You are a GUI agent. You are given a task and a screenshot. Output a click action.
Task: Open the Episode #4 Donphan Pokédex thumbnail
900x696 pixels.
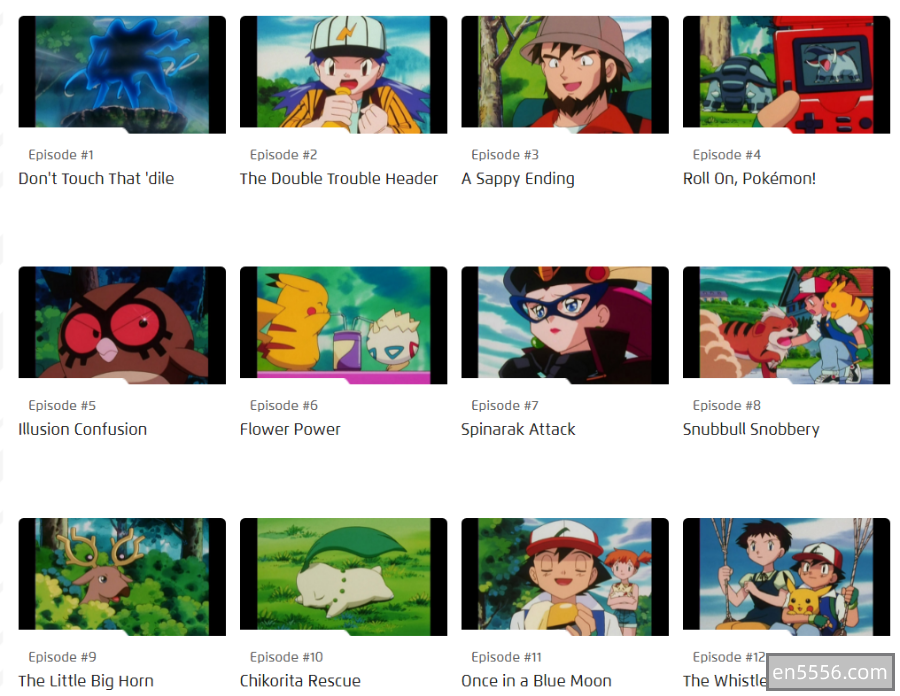[x=786, y=75]
